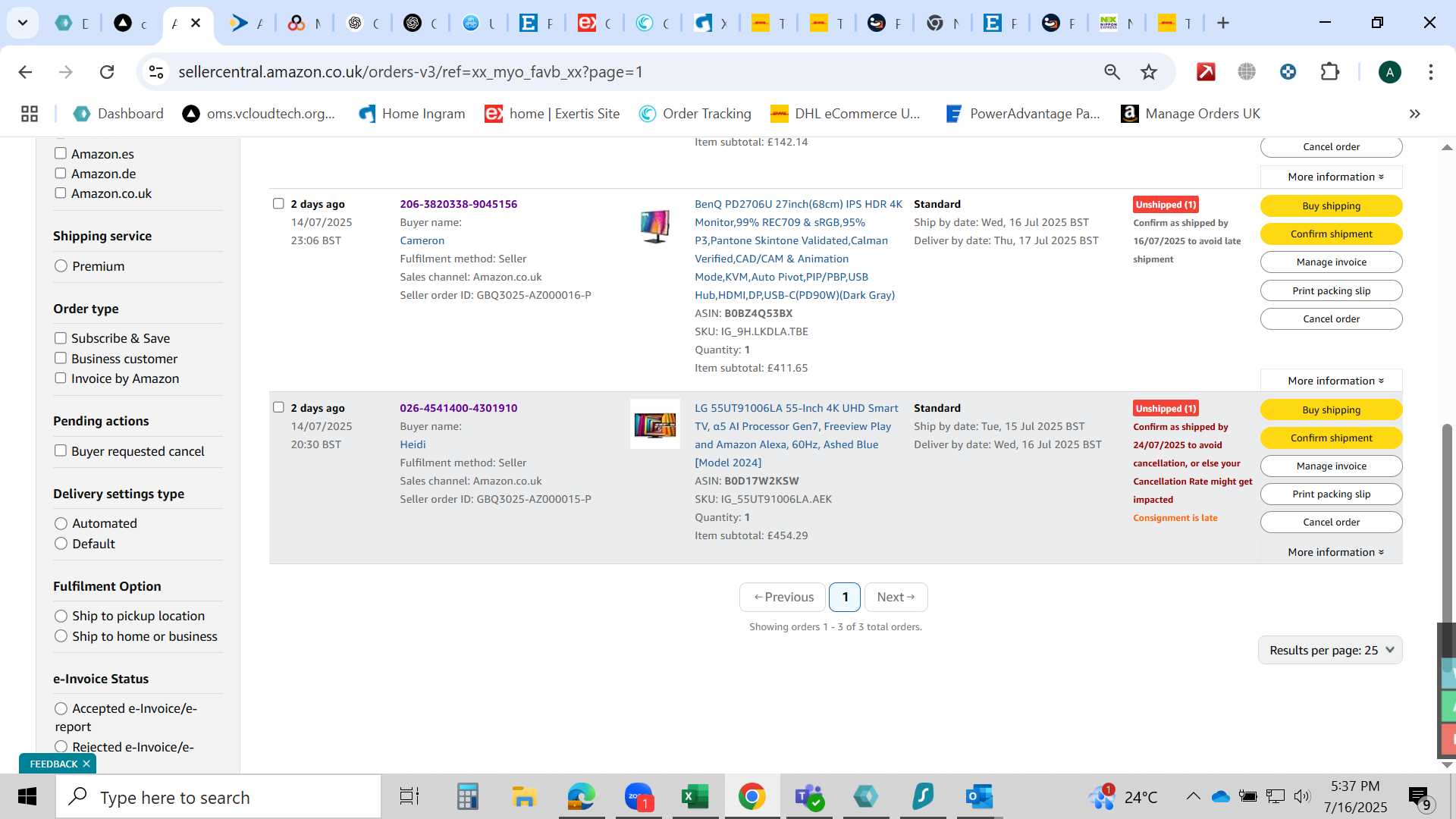Click the forward navigation arrow
The width and height of the screenshot is (1456, 819).
click(x=66, y=72)
